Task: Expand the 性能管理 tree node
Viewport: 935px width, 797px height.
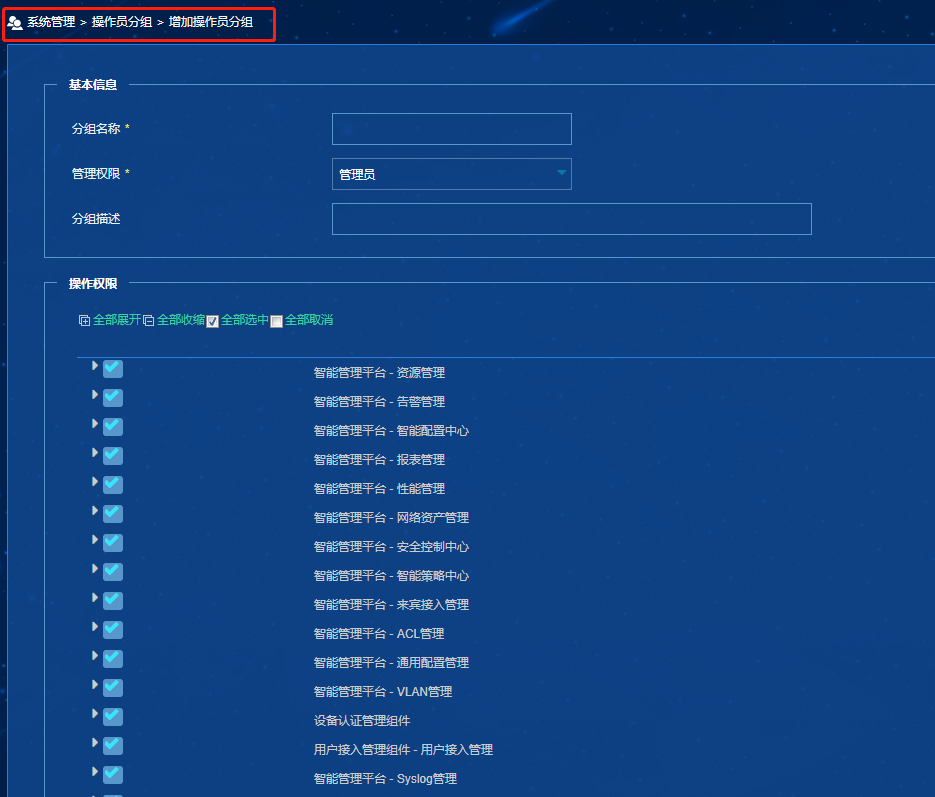Action: click(95, 481)
